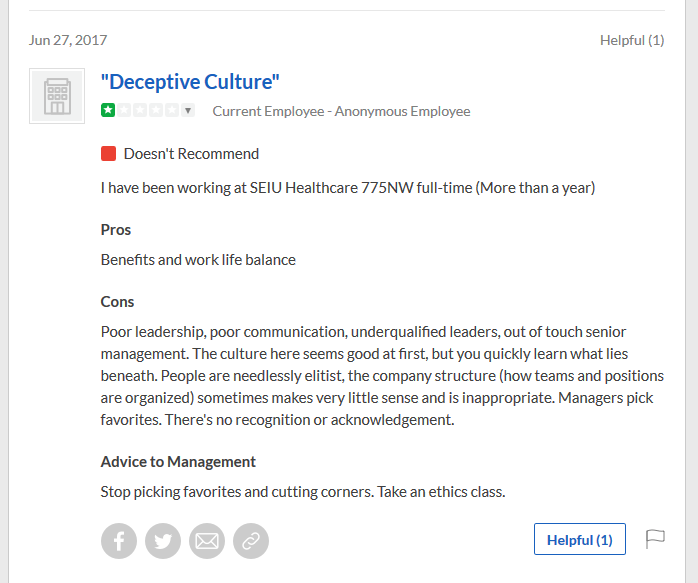The image size is (698, 583).
Task: Click the fifth empty gray star
Action: pos(172,110)
